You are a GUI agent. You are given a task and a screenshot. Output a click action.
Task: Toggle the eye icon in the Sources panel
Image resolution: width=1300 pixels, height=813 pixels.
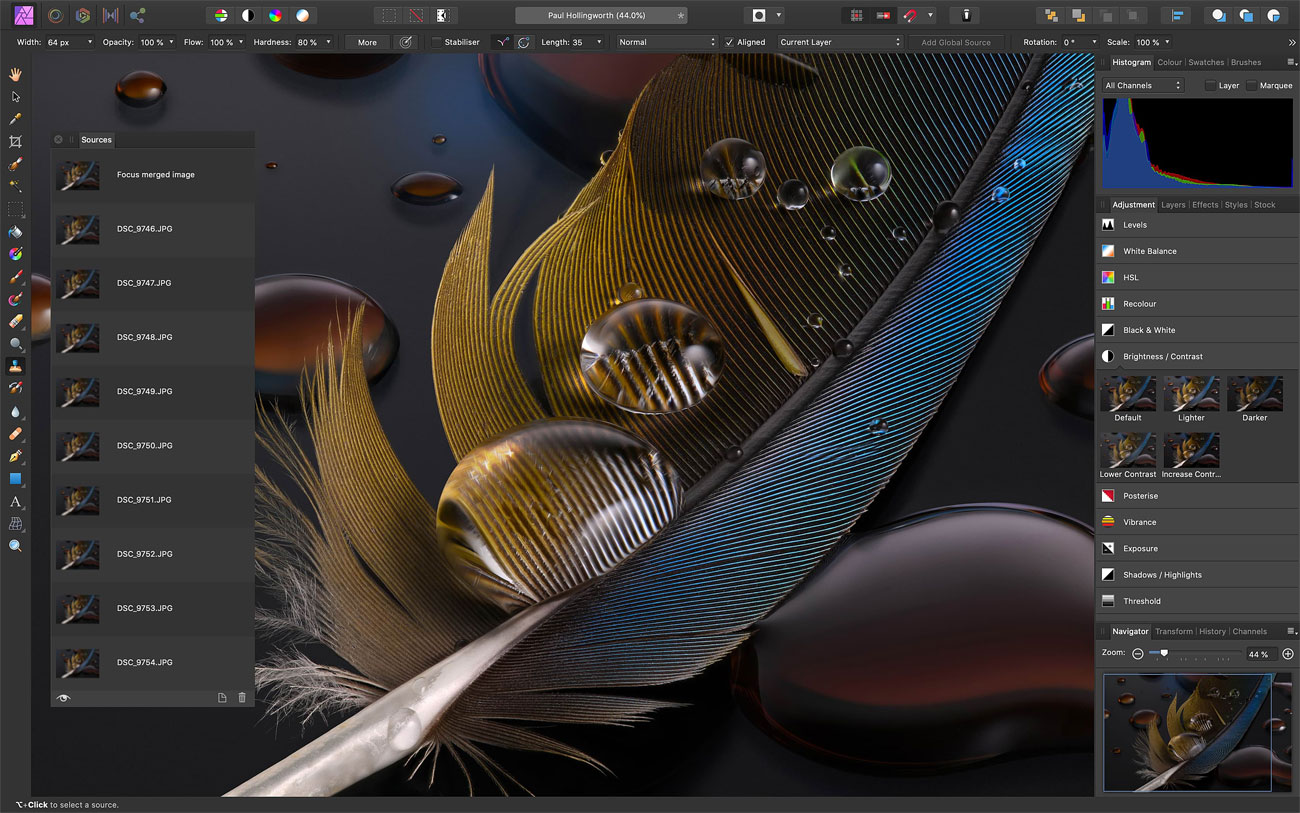63,697
